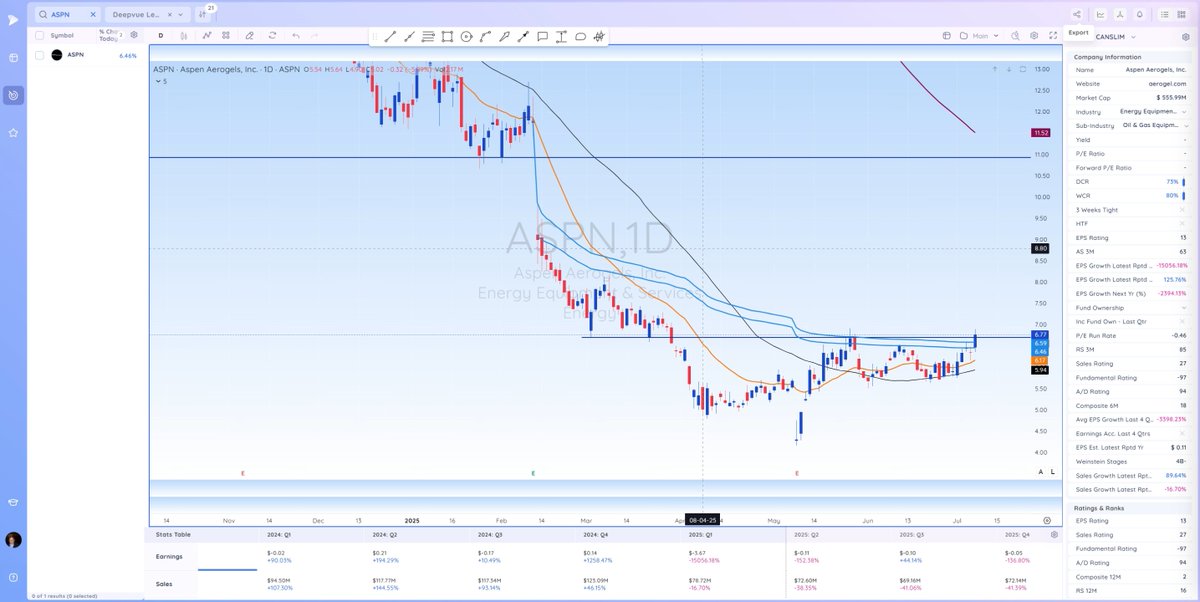The image size is (1200, 602).
Task: Open the candlestick chart type icon
Action: (x=184, y=36)
